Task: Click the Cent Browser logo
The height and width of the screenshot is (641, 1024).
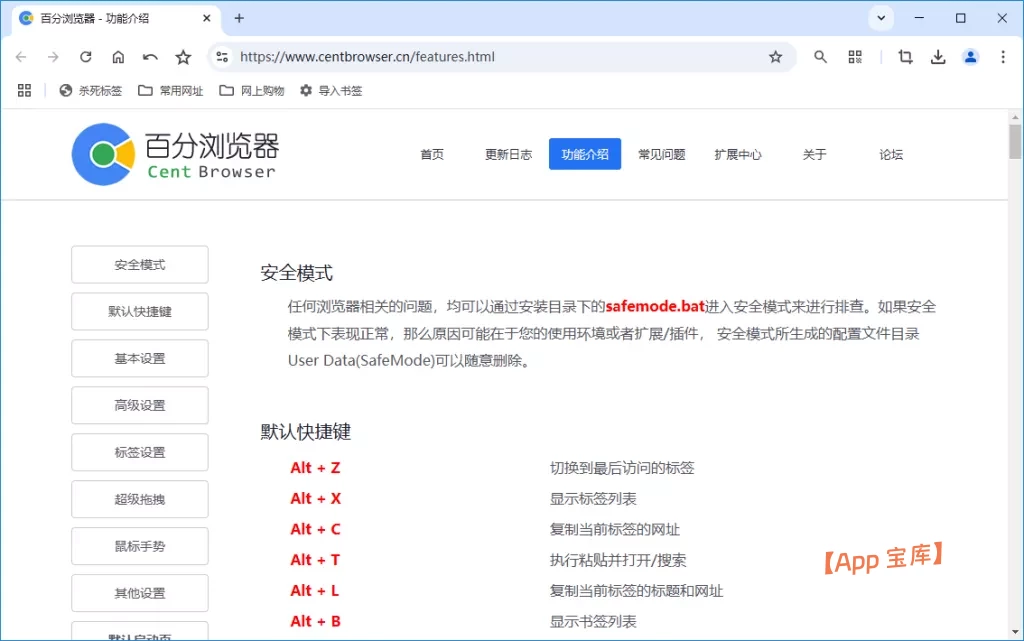Action: point(175,155)
